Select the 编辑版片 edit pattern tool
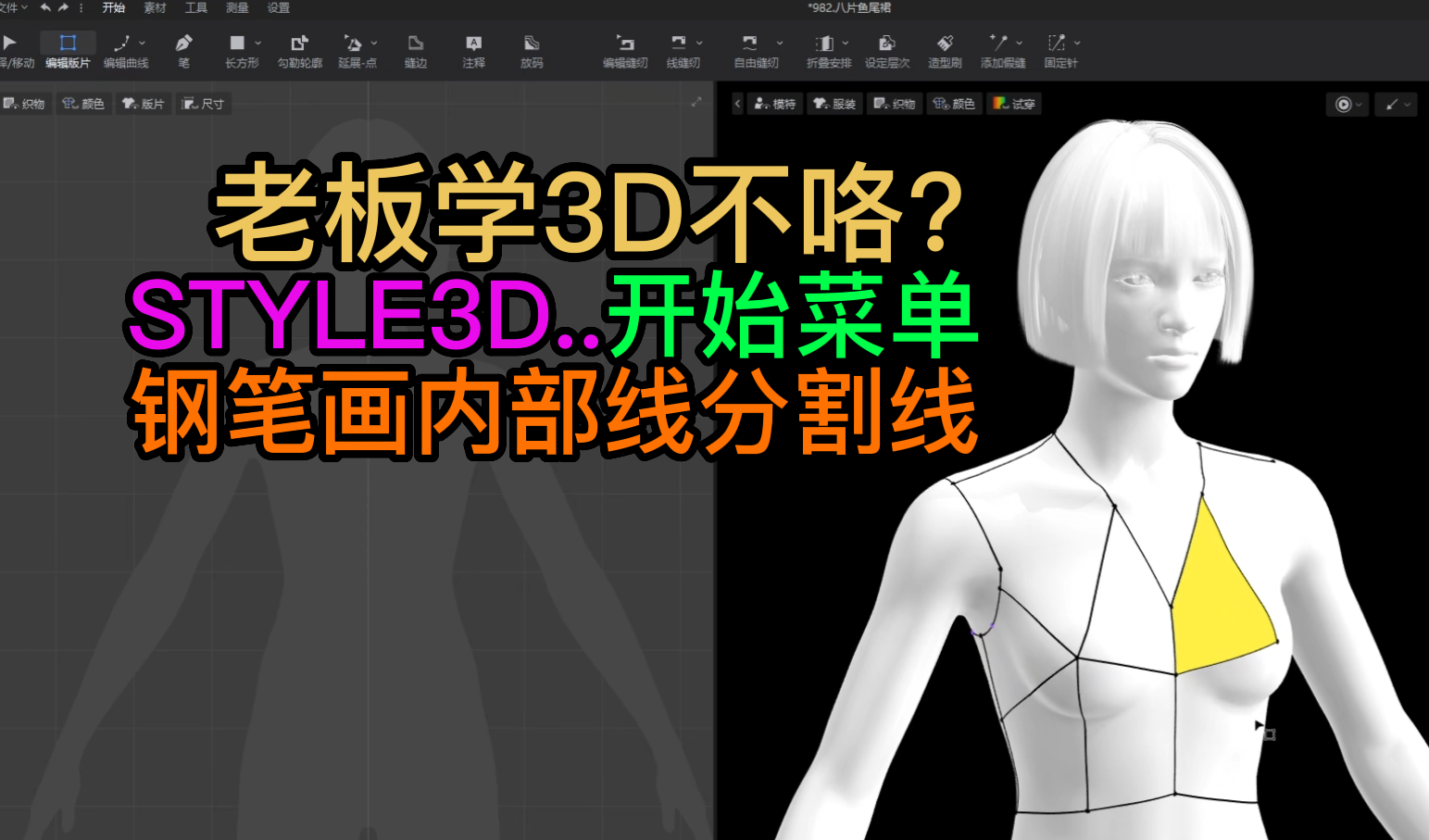Screen dimensions: 1429x840 (68, 51)
